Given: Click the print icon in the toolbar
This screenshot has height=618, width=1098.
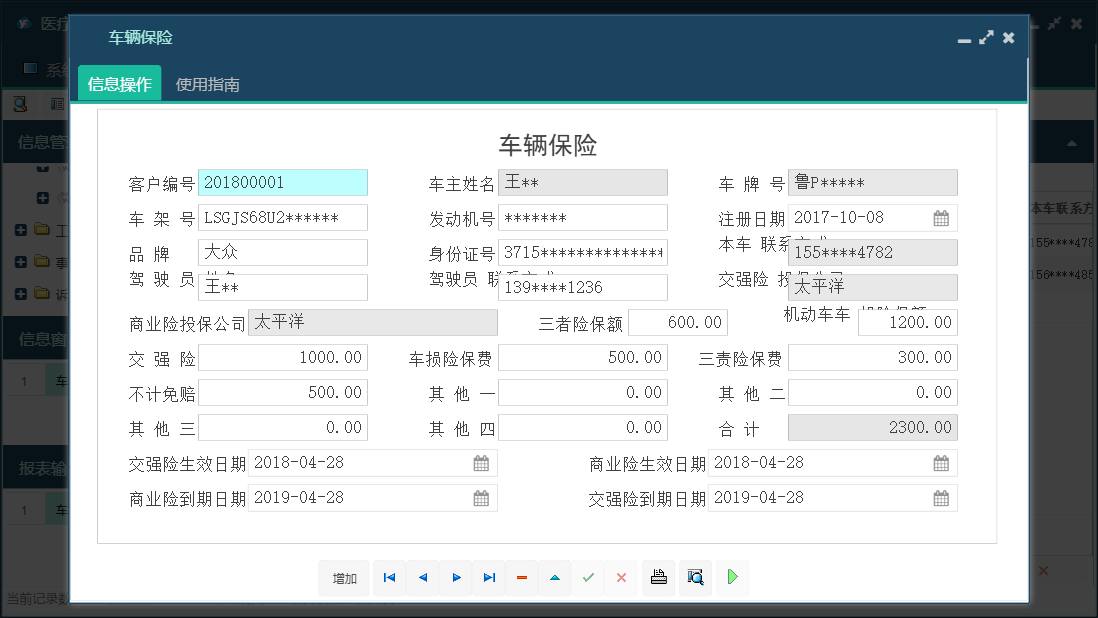Looking at the screenshot, I should 658,577.
